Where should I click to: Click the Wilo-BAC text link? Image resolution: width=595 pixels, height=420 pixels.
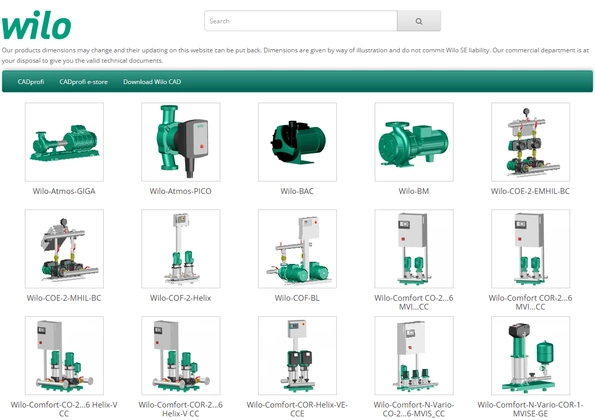(x=297, y=191)
